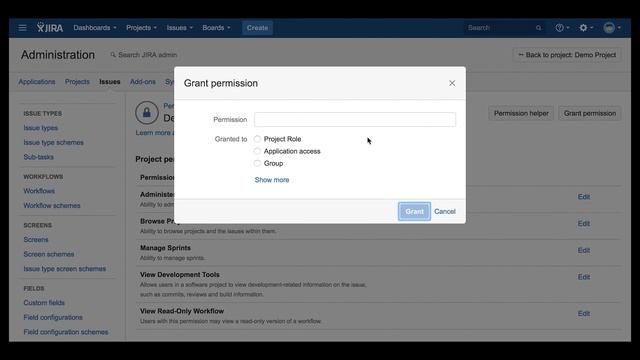This screenshot has height=360, width=640.
Task: Click the search magnifier icon in header
Action: pyautogui.click(x=538, y=28)
